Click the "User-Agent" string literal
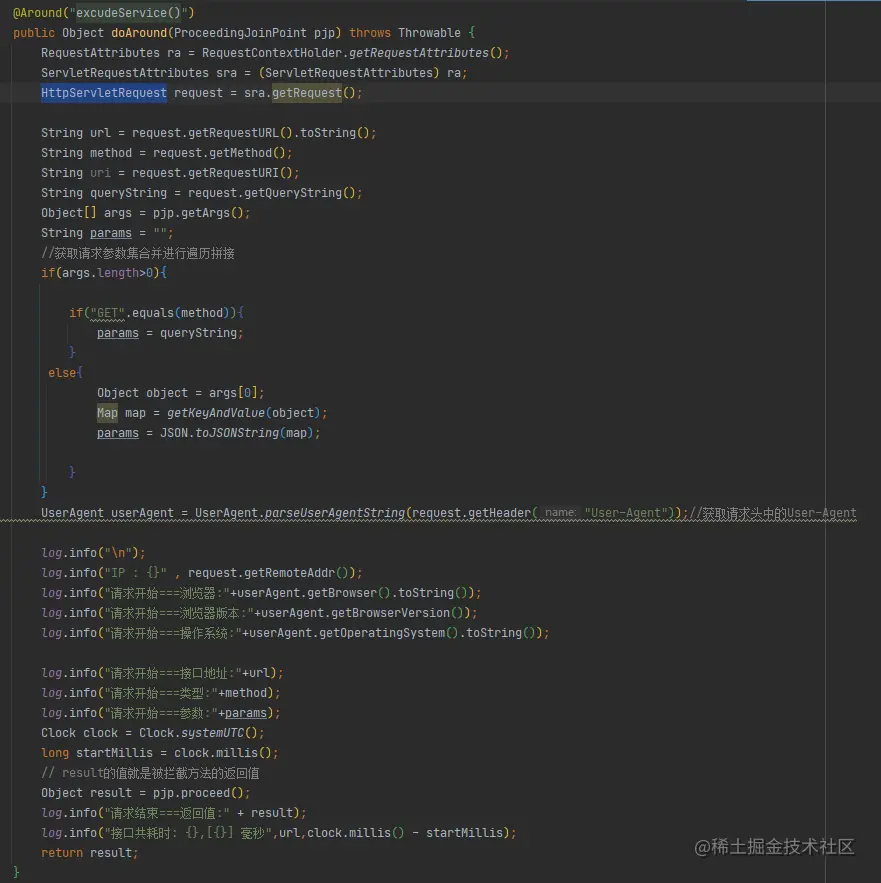Screen dimensions: 881x883 pyautogui.click(x=625, y=513)
